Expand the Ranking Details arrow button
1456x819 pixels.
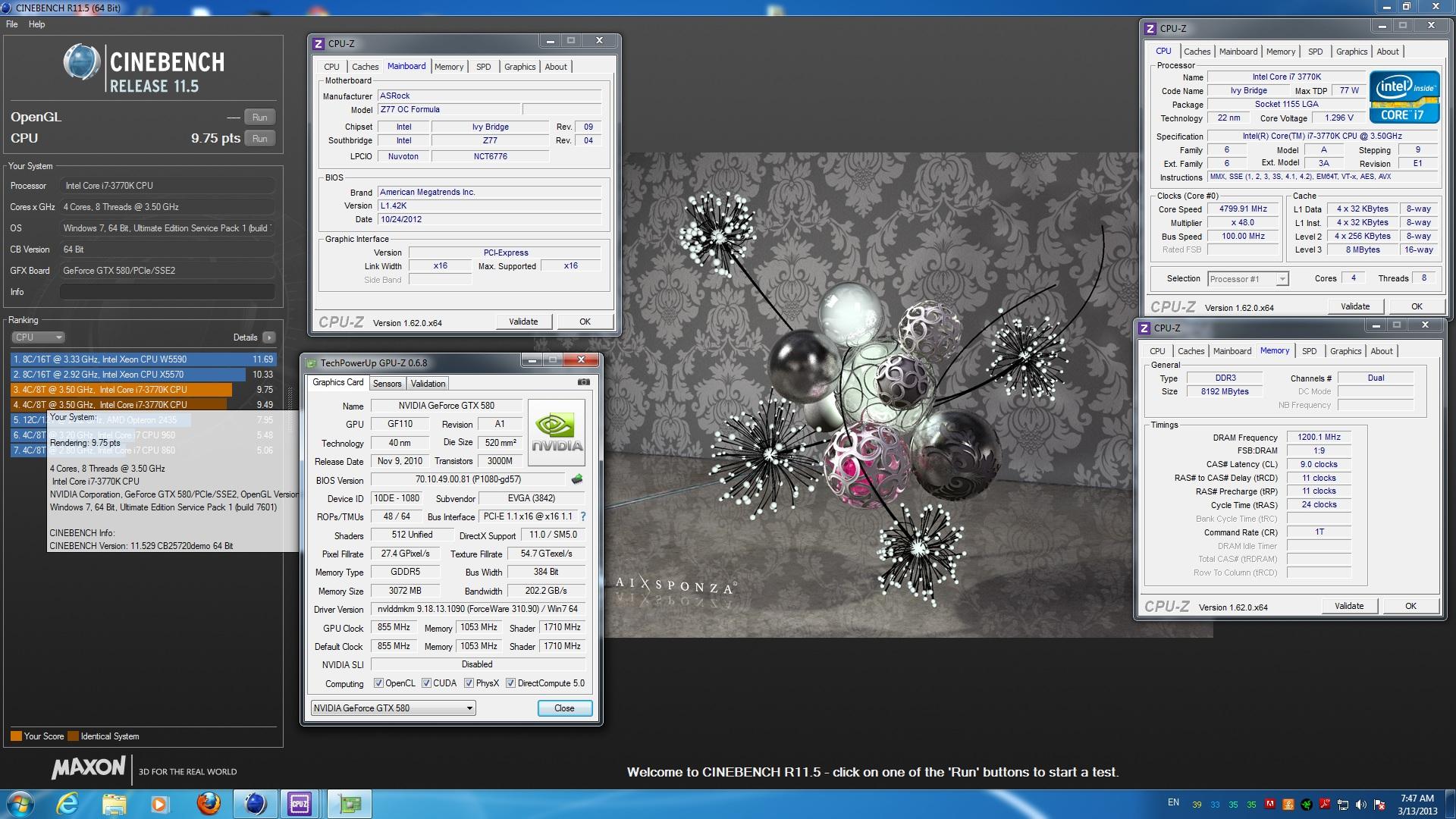(268, 337)
